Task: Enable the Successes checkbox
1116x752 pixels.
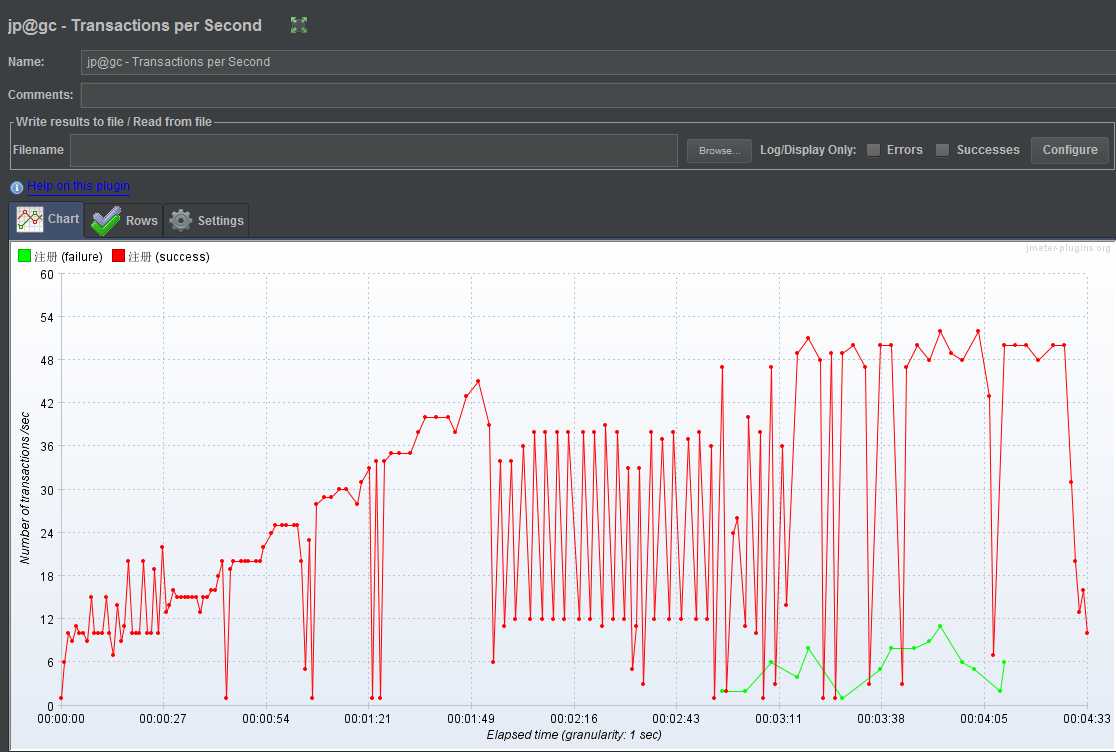Action: pos(942,150)
